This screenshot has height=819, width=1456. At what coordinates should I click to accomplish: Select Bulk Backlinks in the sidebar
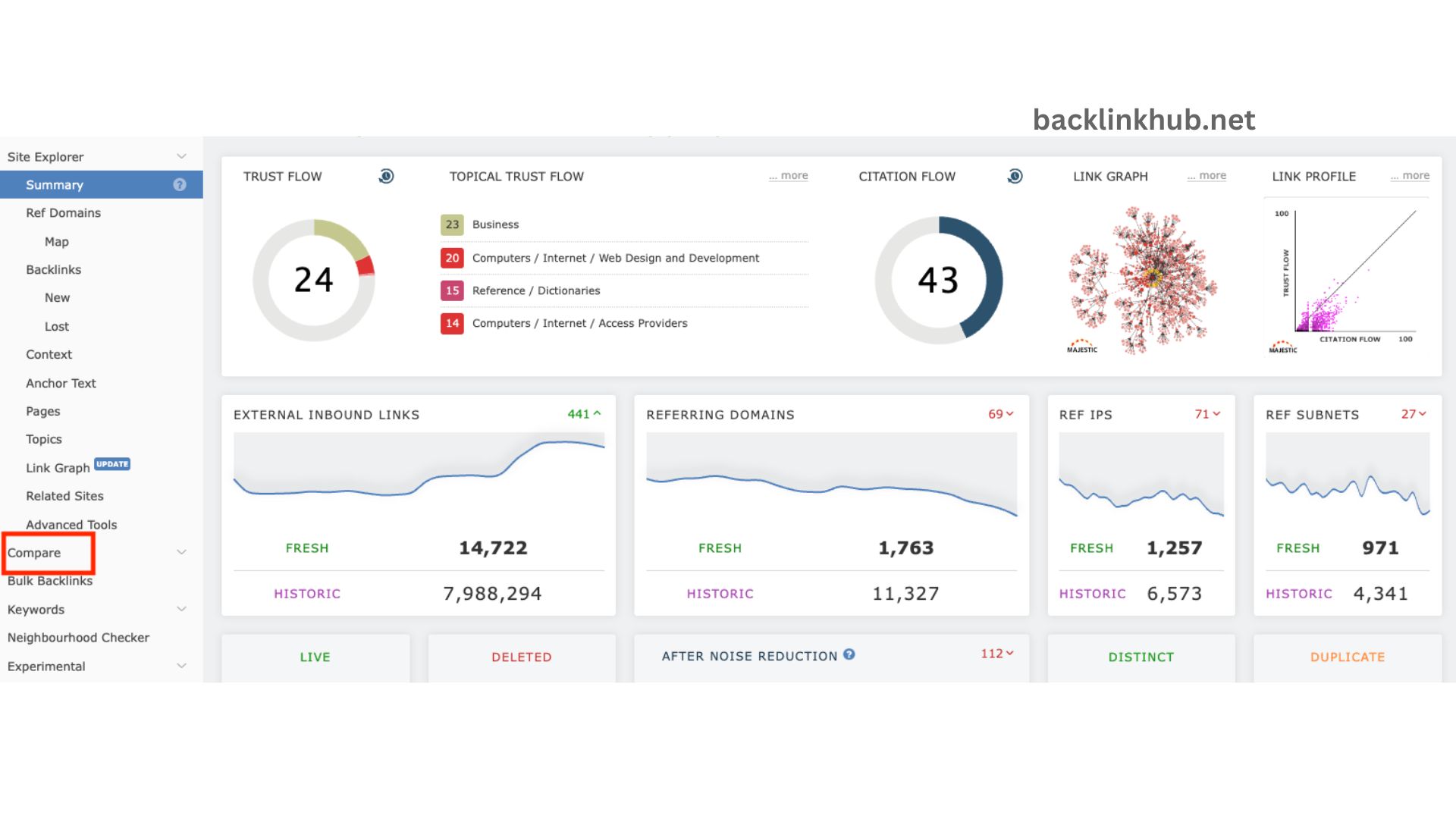click(49, 580)
